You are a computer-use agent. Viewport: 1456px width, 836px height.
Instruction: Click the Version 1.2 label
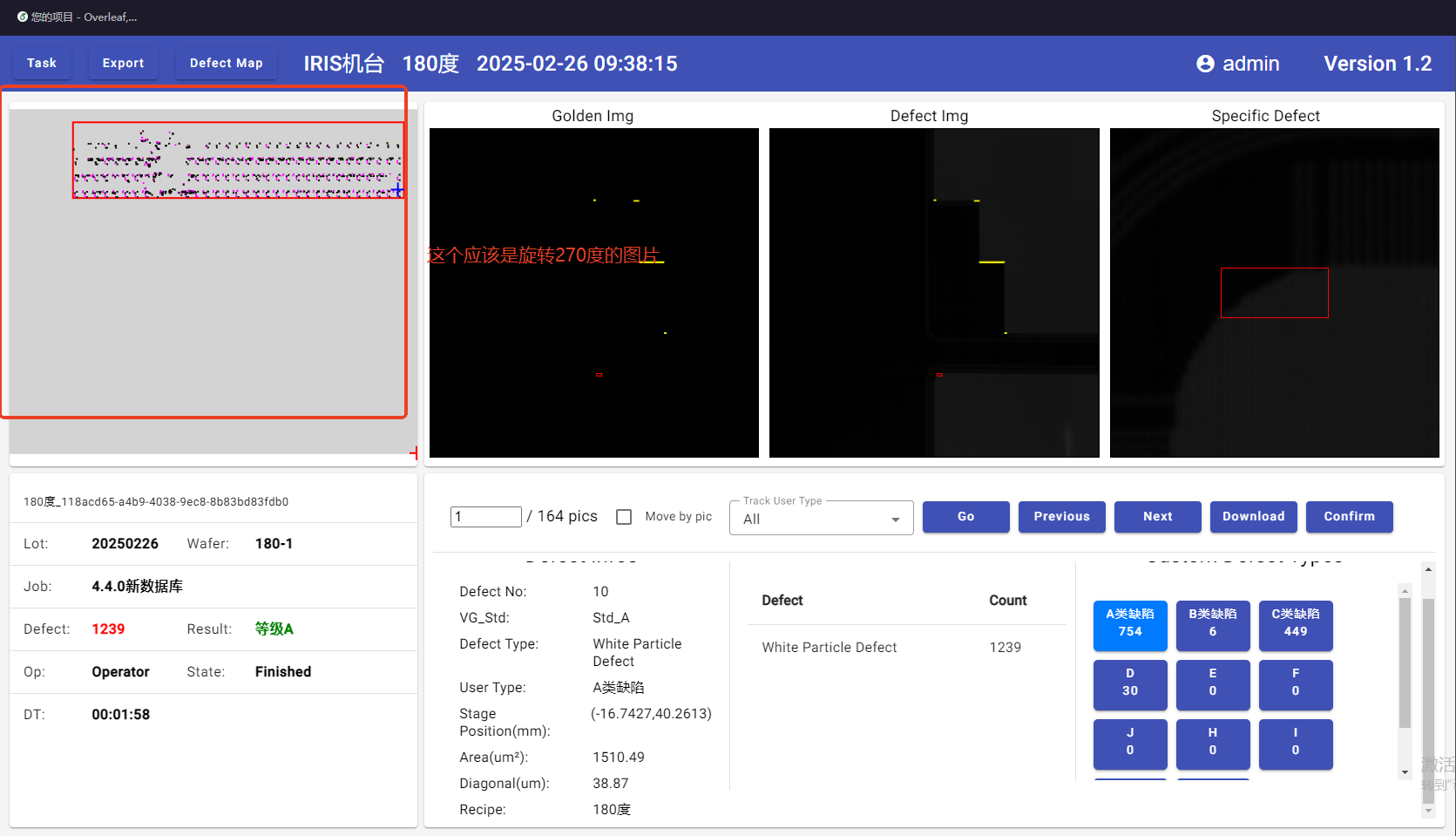coord(1378,64)
